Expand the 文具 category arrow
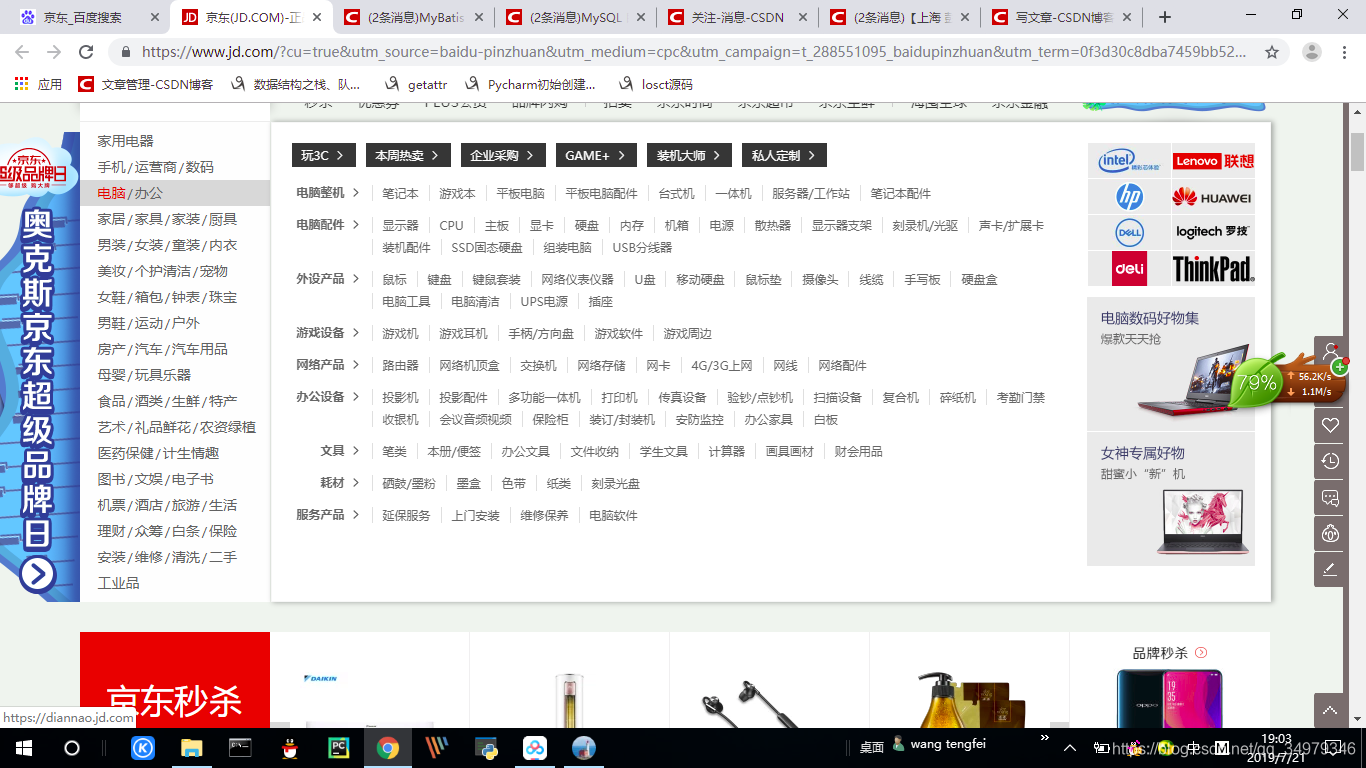This screenshot has height=768, width=1366. tap(356, 451)
